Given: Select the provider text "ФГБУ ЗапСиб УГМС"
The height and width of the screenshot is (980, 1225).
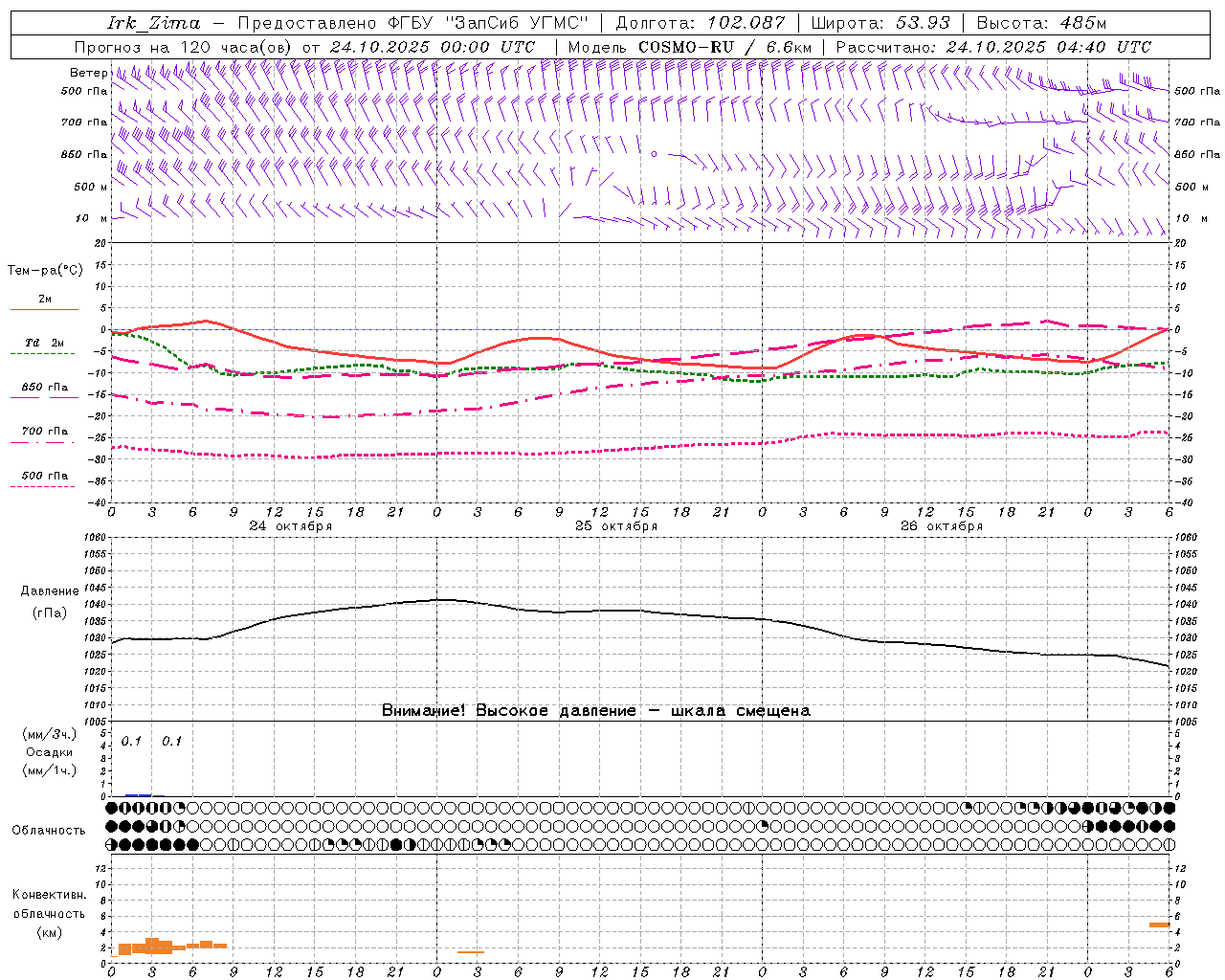Looking at the screenshot, I should [488, 23].
